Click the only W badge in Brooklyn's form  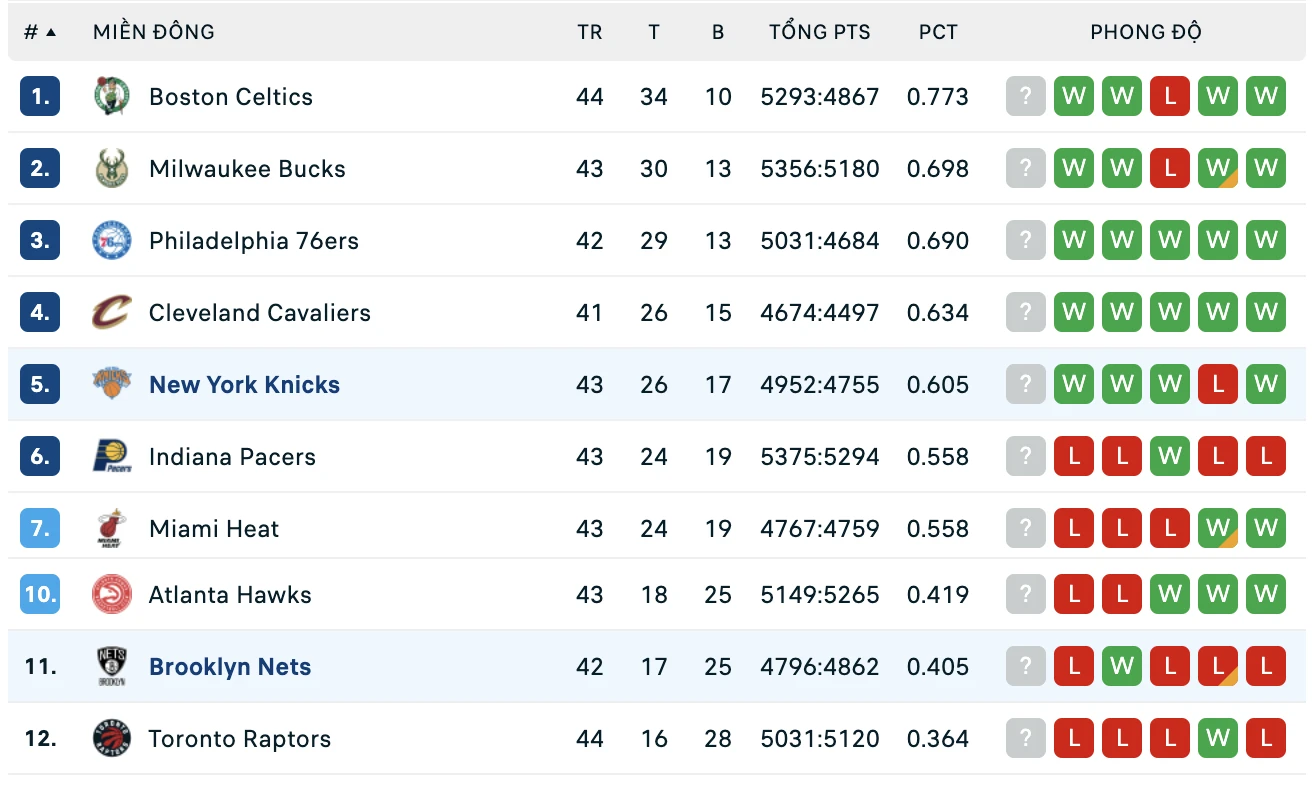click(1122, 667)
